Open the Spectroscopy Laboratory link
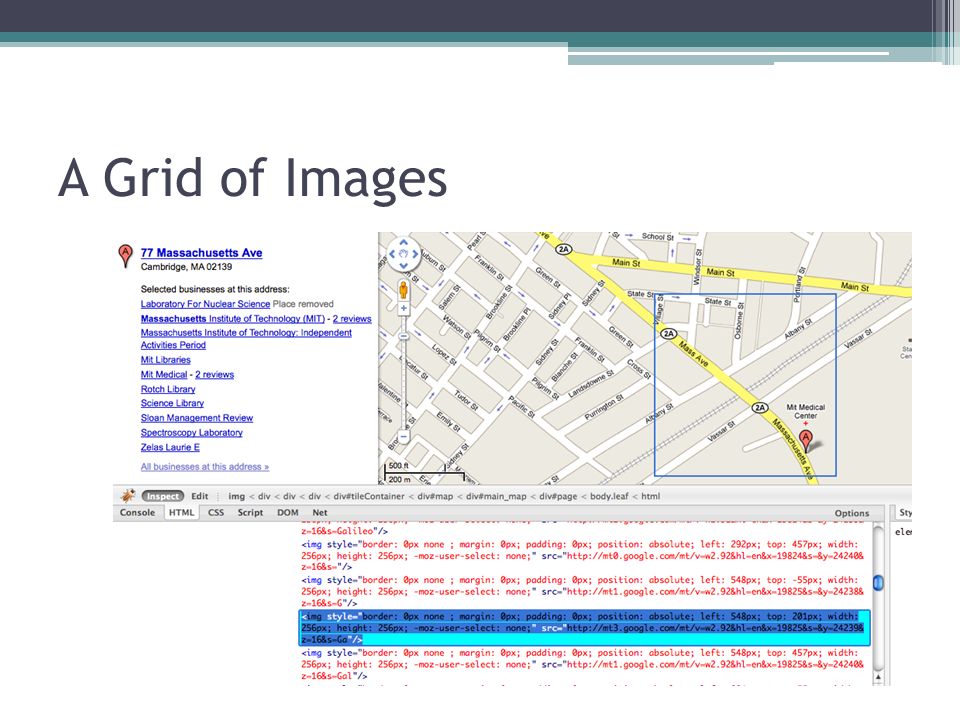 point(192,433)
